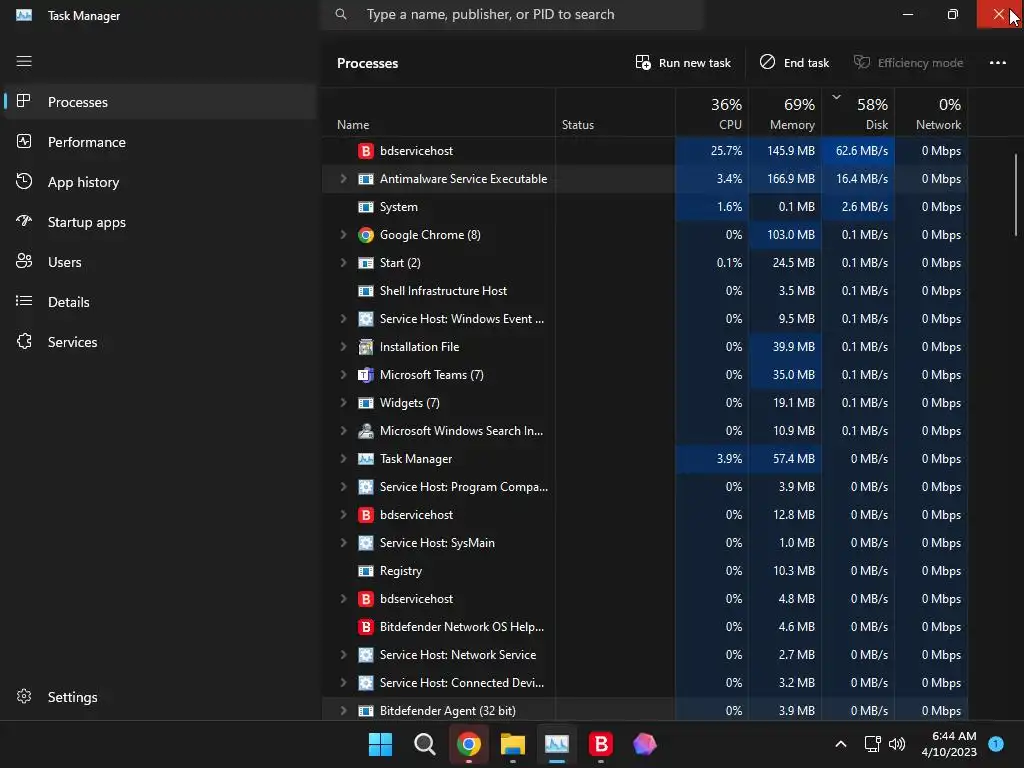Expand Service Host: Windows Event row
1024x768 pixels.
(x=344, y=319)
